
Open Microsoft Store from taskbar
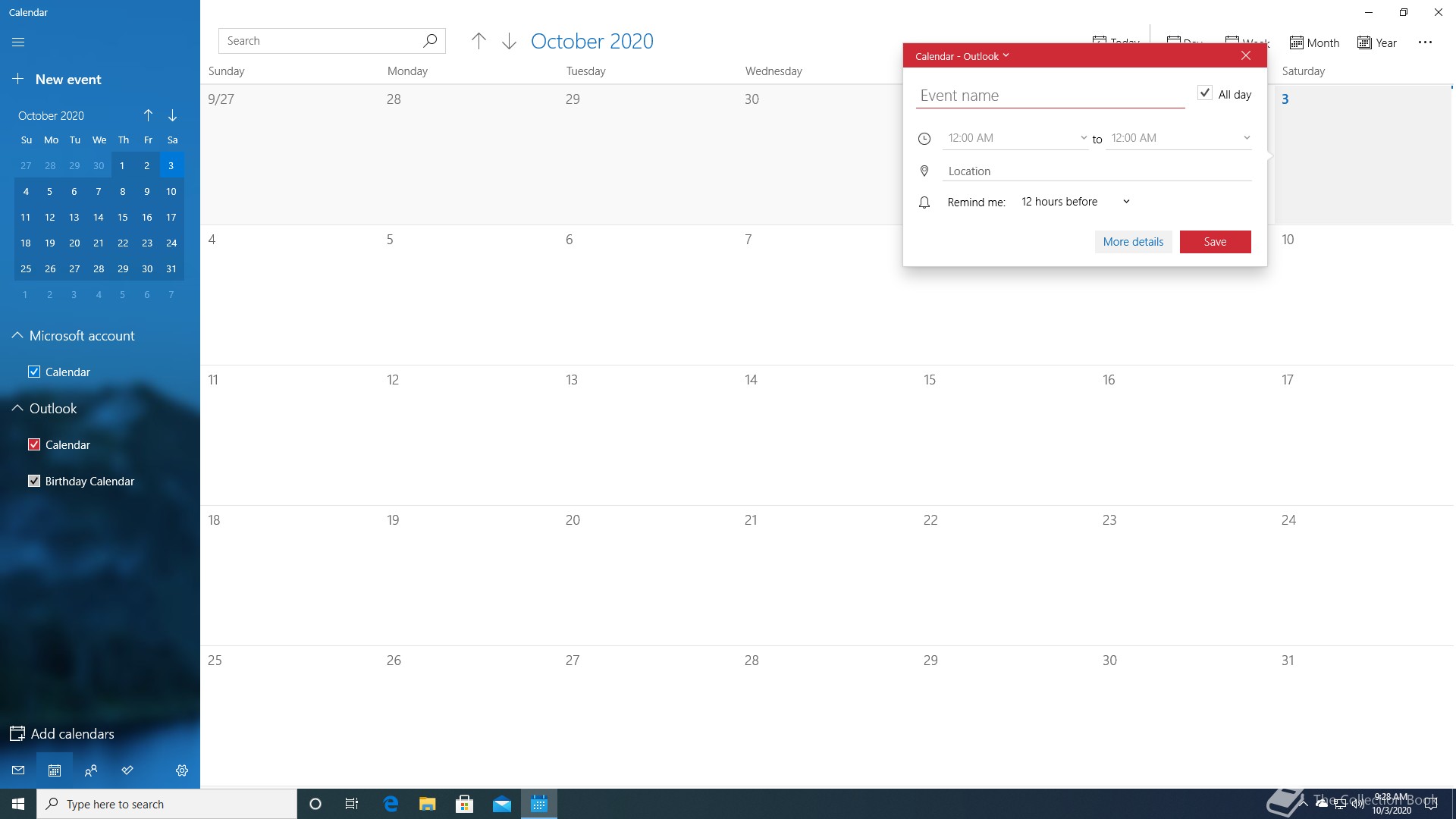coord(464,804)
